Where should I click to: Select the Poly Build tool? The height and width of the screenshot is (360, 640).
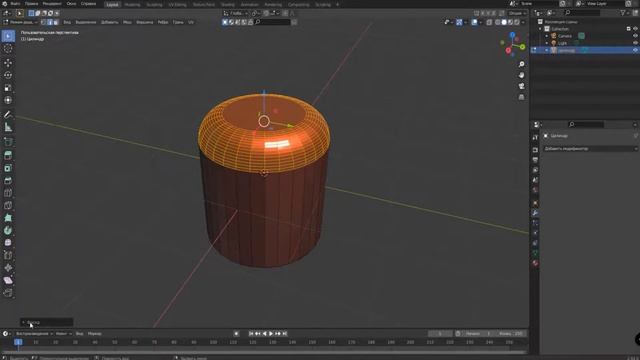(8, 218)
